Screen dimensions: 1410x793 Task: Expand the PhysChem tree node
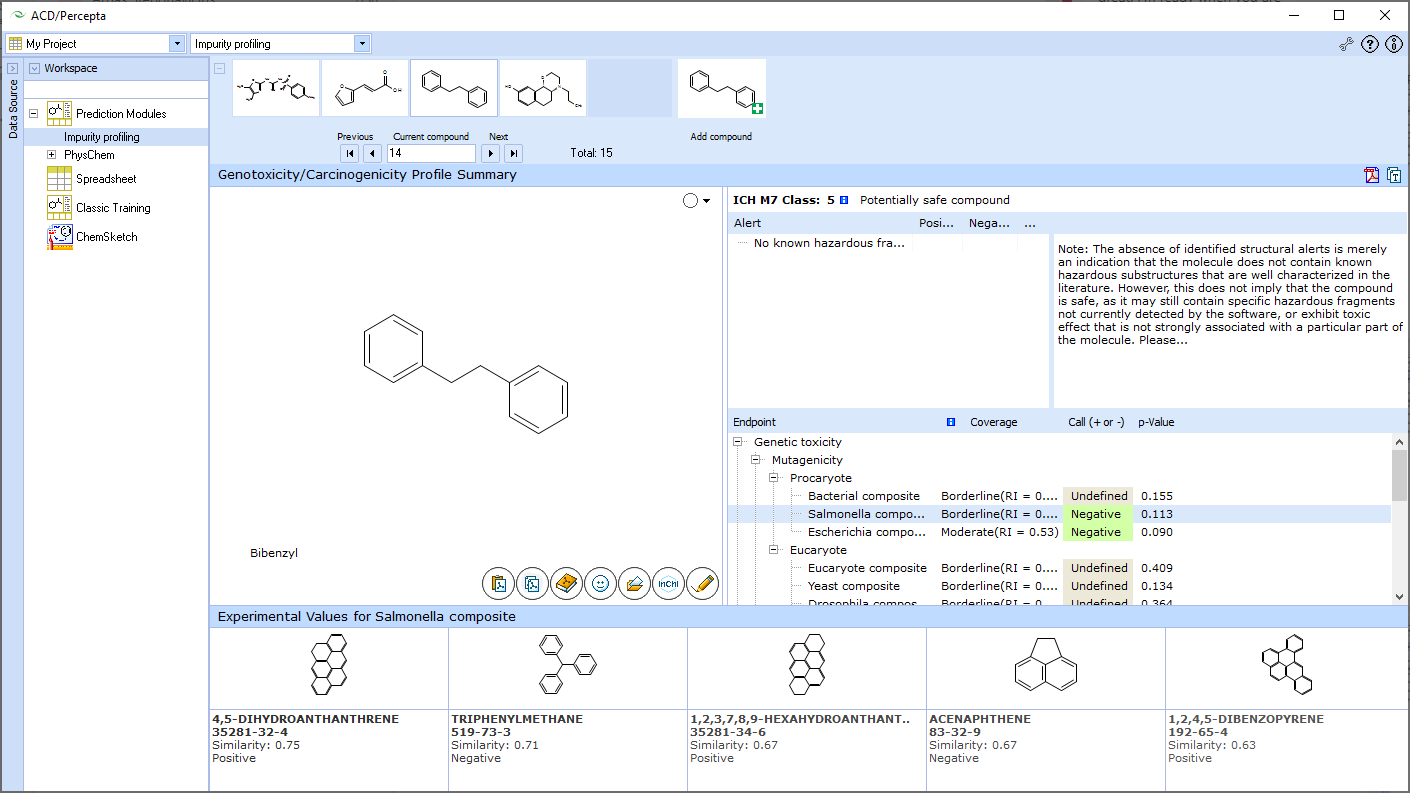pos(52,155)
